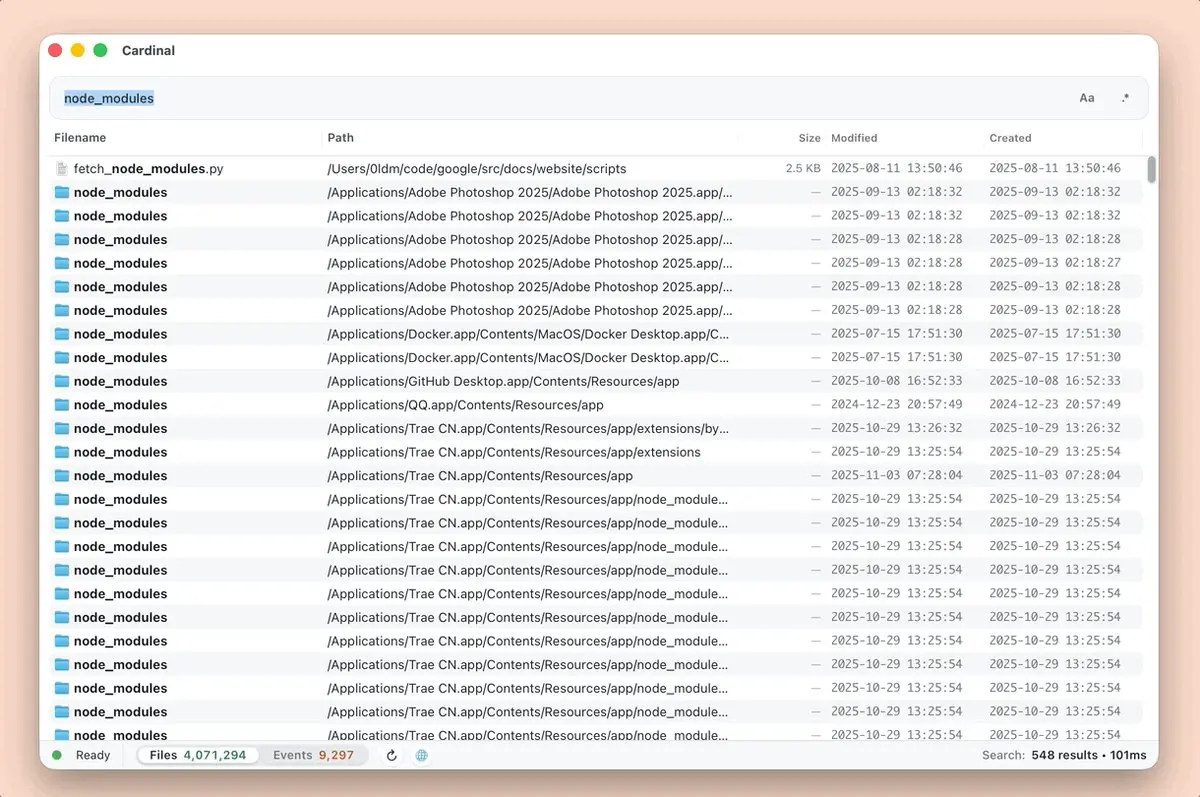Enable regex search mode (.*)

coord(1125,98)
